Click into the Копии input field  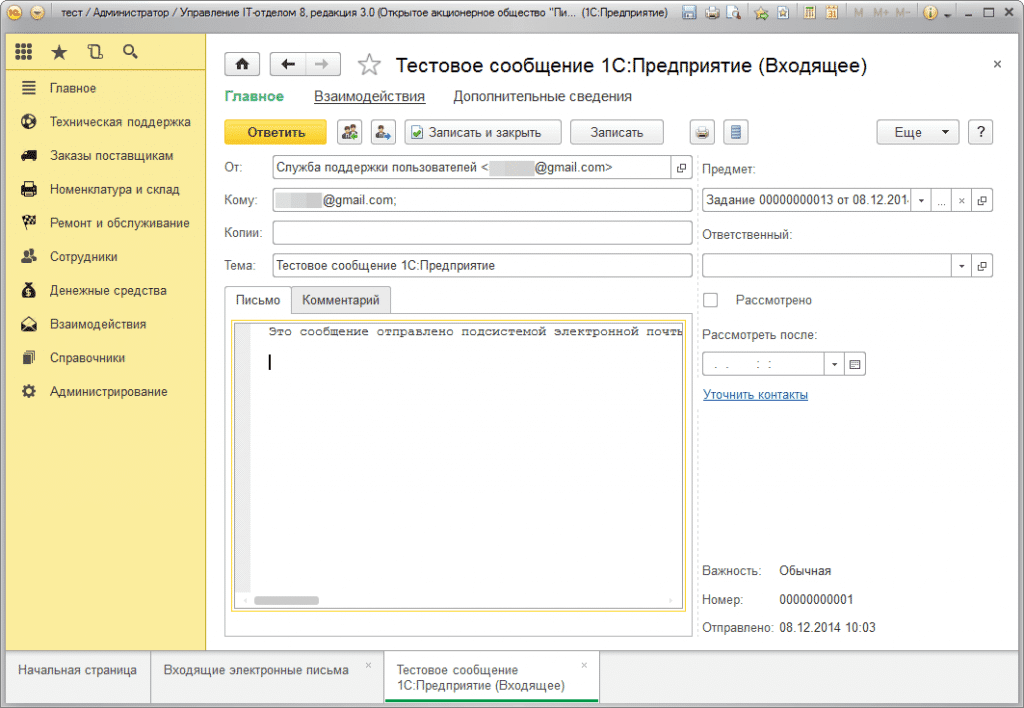pyautogui.click(x=483, y=233)
